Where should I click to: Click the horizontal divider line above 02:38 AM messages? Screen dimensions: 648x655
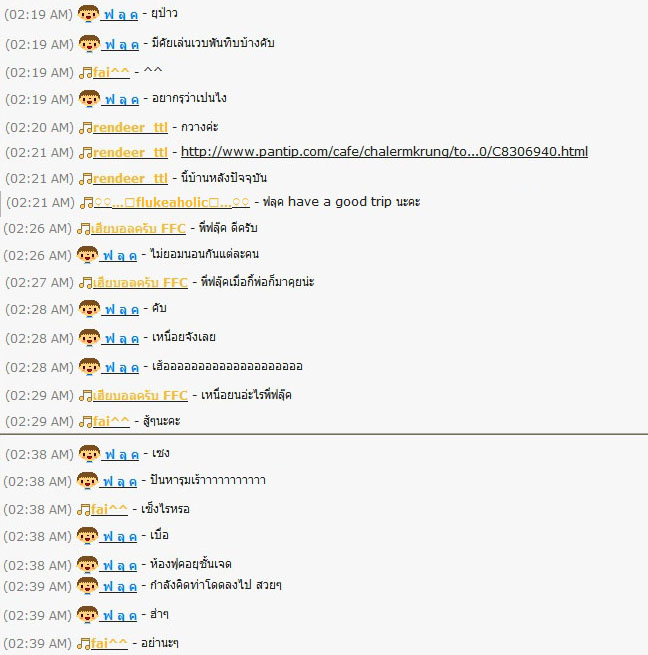coord(324,434)
